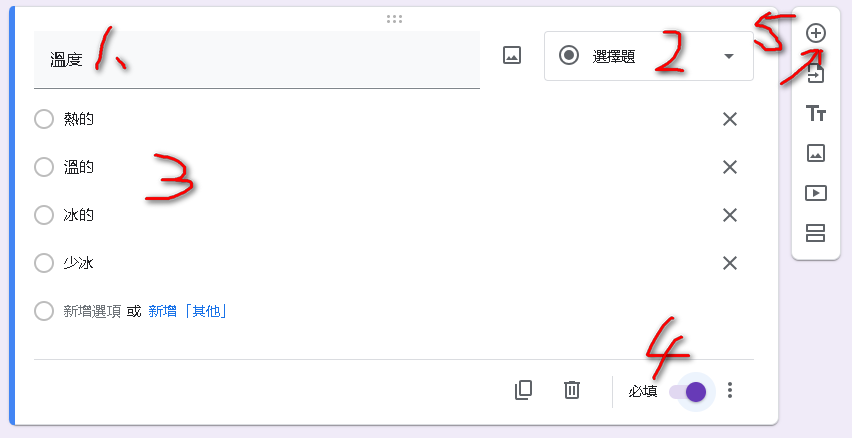Image resolution: width=852 pixels, height=438 pixels.
Task: Insert image next to question title
Action: coord(512,55)
